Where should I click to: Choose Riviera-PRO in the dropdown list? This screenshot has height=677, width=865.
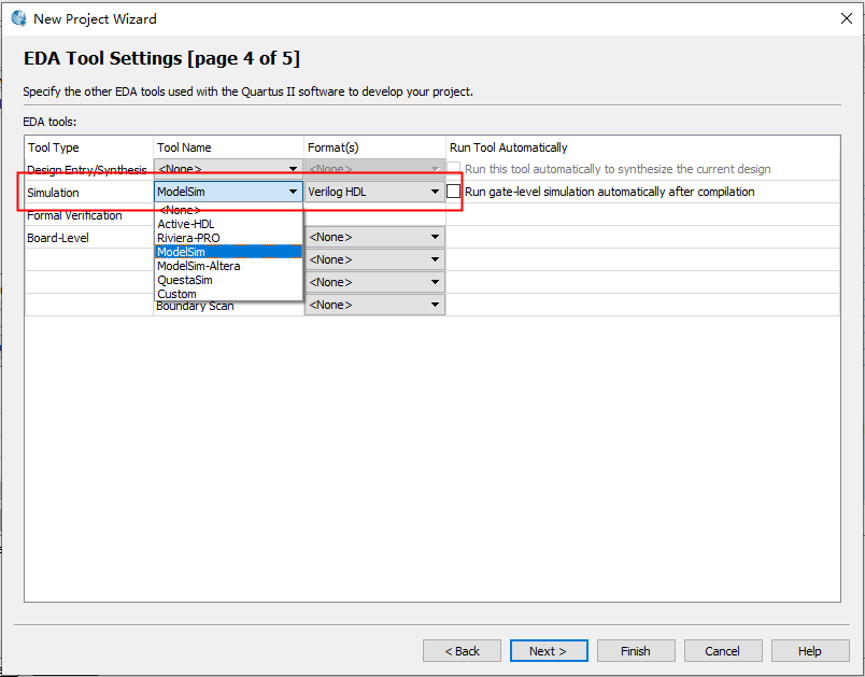[189, 238]
